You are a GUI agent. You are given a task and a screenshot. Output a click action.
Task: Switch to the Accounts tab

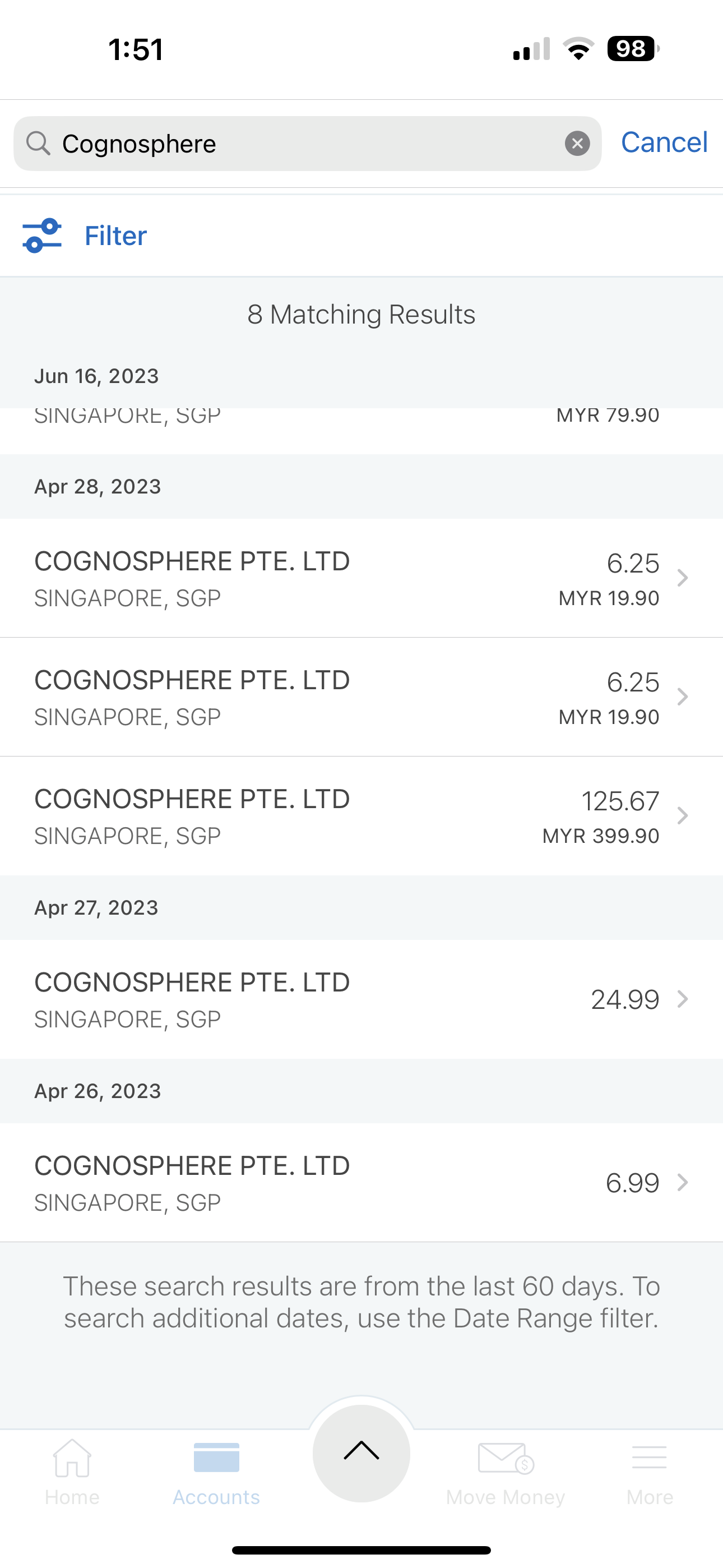pos(216,1473)
